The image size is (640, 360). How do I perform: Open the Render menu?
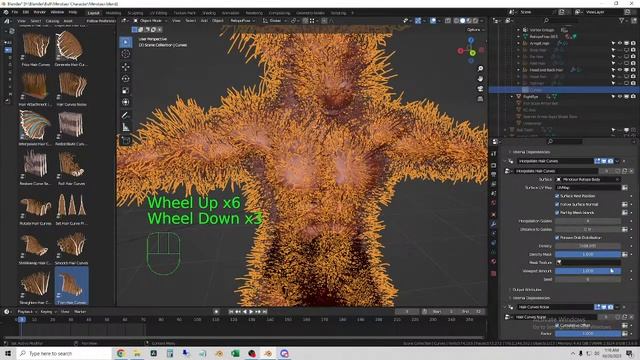40,12
